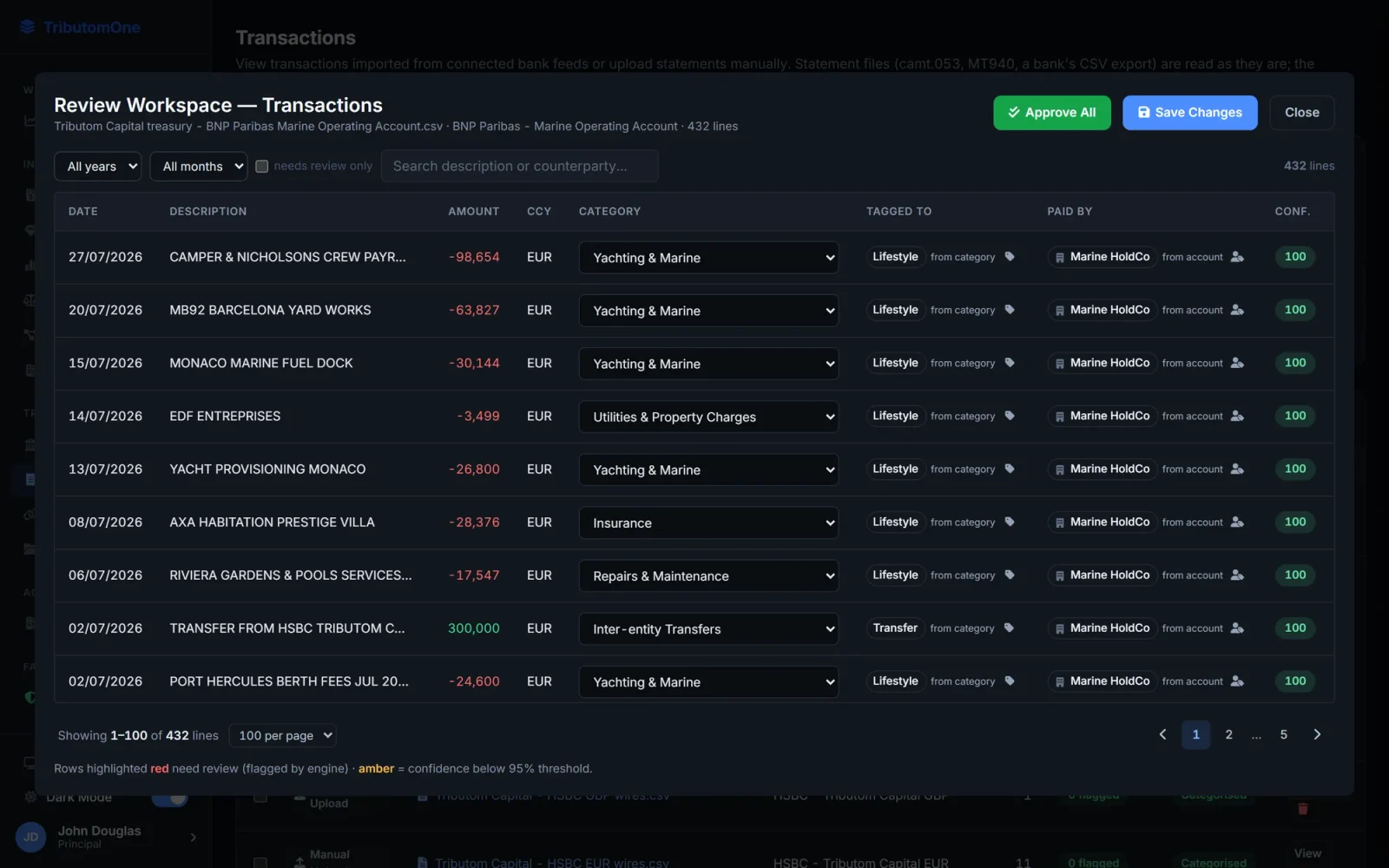Close the Review Workspace dialog

click(1302, 113)
